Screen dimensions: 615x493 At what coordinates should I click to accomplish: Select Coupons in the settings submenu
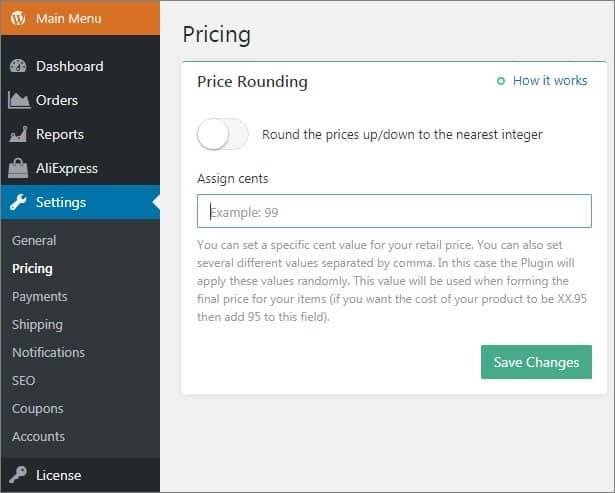coord(38,409)
